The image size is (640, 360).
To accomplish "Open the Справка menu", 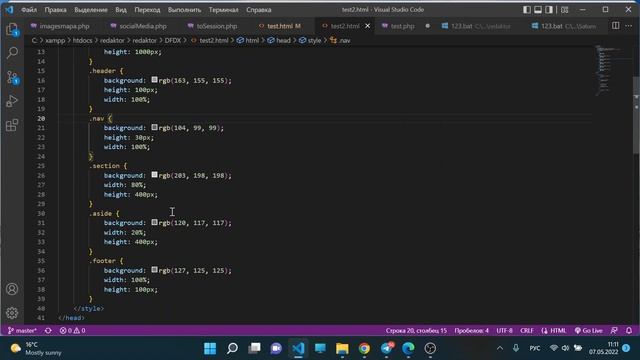I will (259, 9).
